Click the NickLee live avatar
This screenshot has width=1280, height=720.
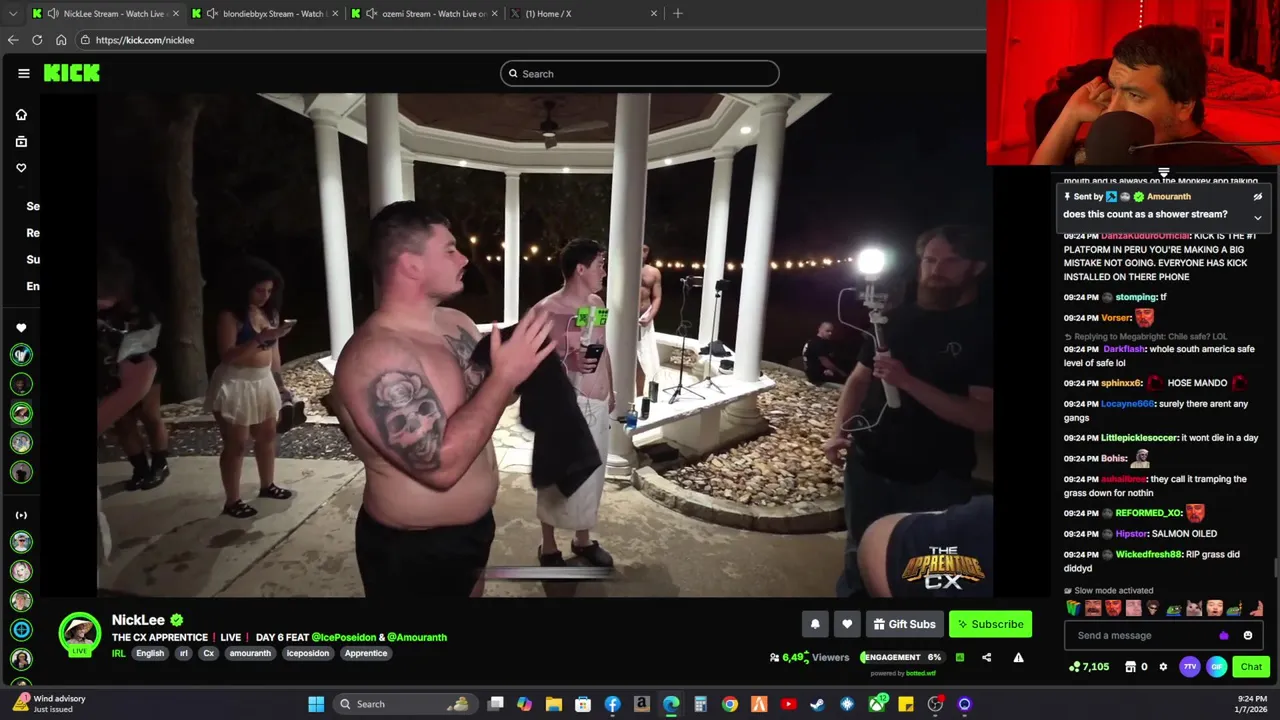79,633
